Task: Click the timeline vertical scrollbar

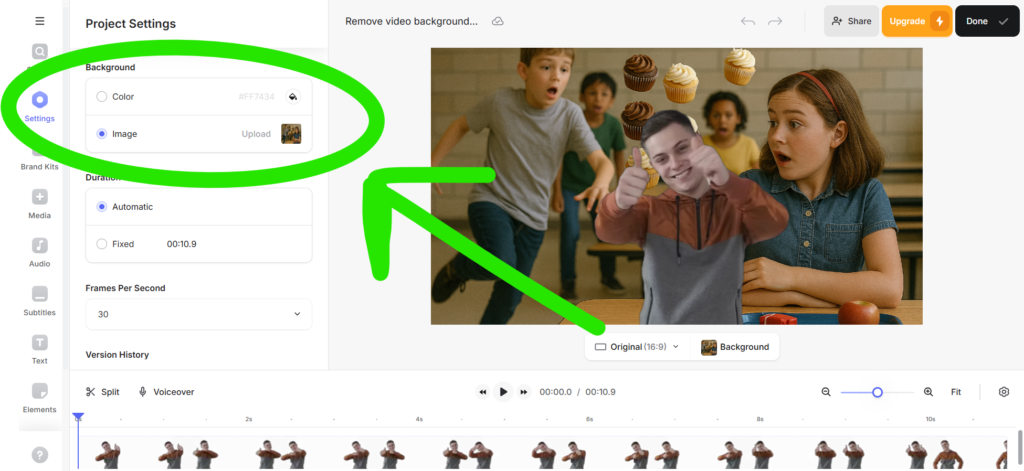Action: tap(1019, 446)
